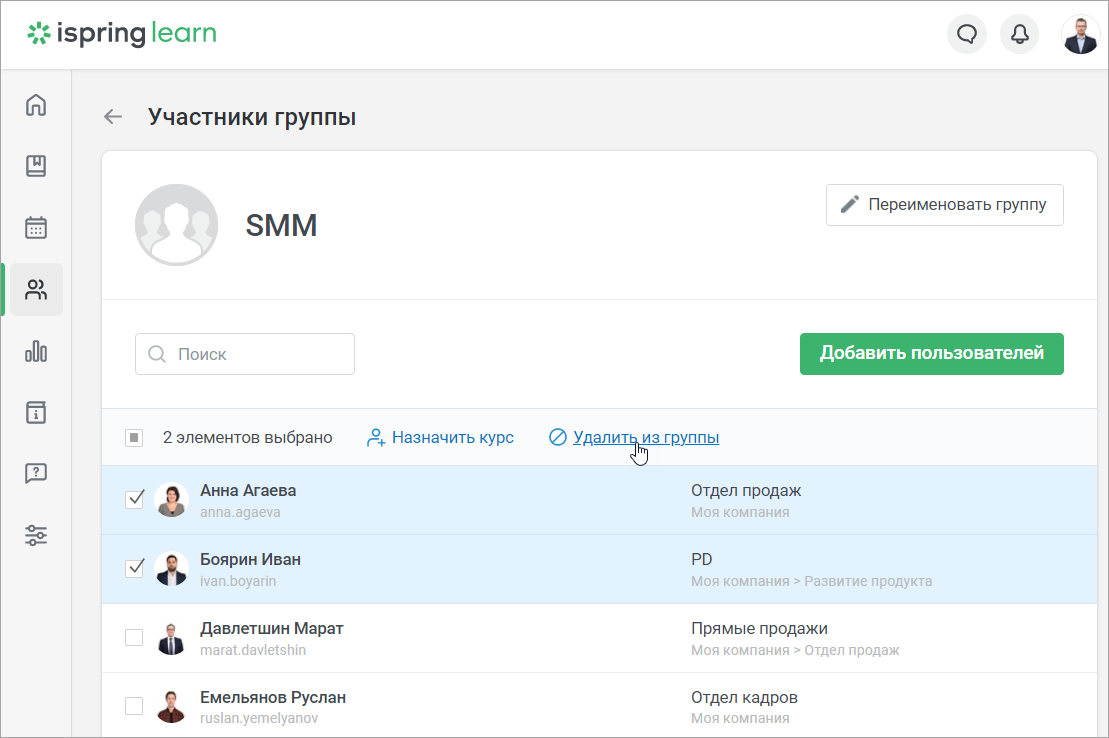Go back with the left arrow
The image size is (1109, 738).
click(x=113, y=117)
